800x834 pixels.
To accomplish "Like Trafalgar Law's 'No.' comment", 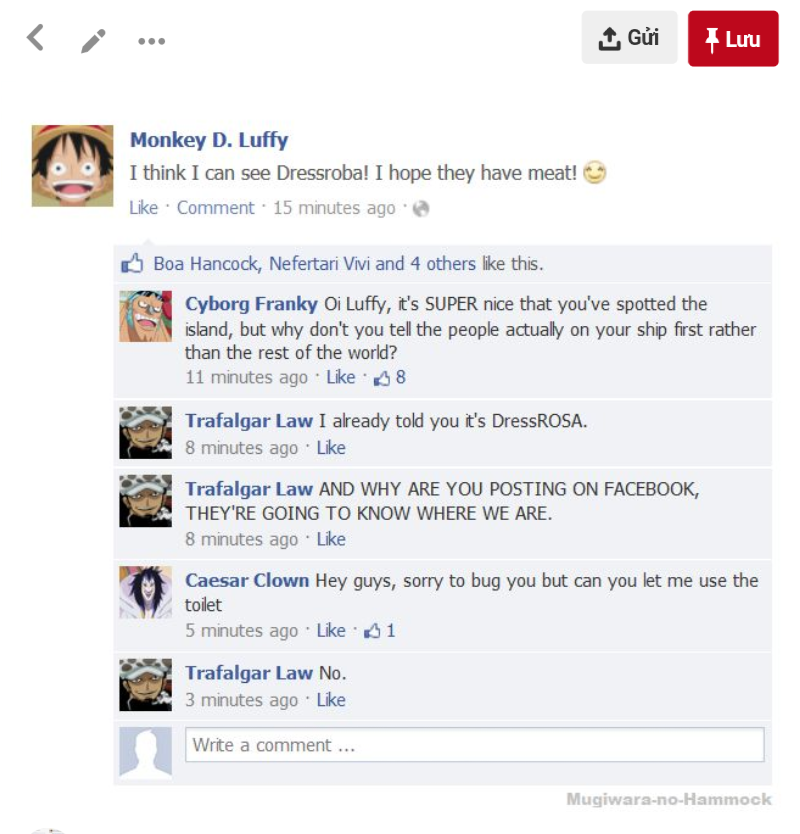I will coord(331,700).
